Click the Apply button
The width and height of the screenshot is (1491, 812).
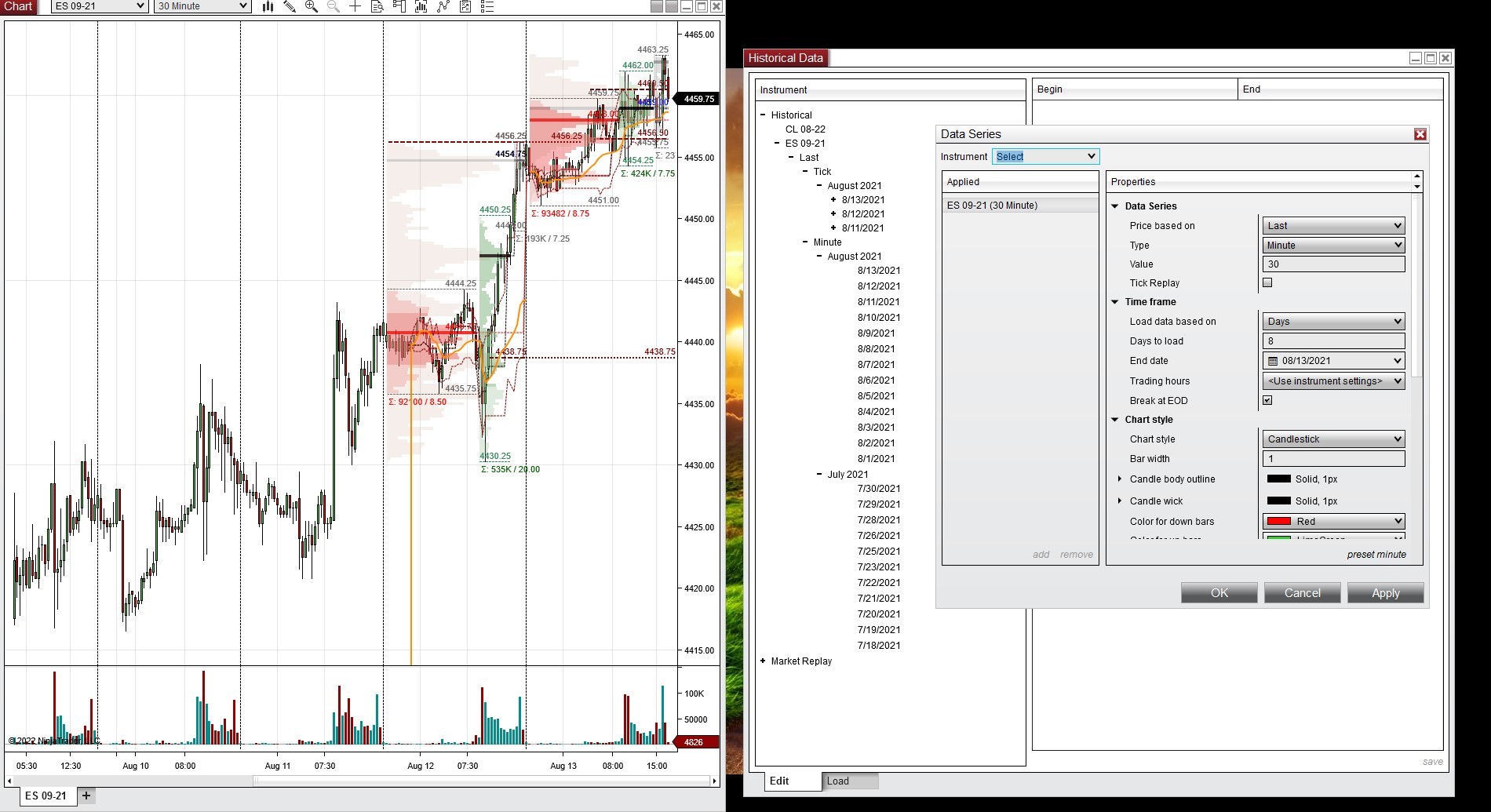coord(1385,593)
